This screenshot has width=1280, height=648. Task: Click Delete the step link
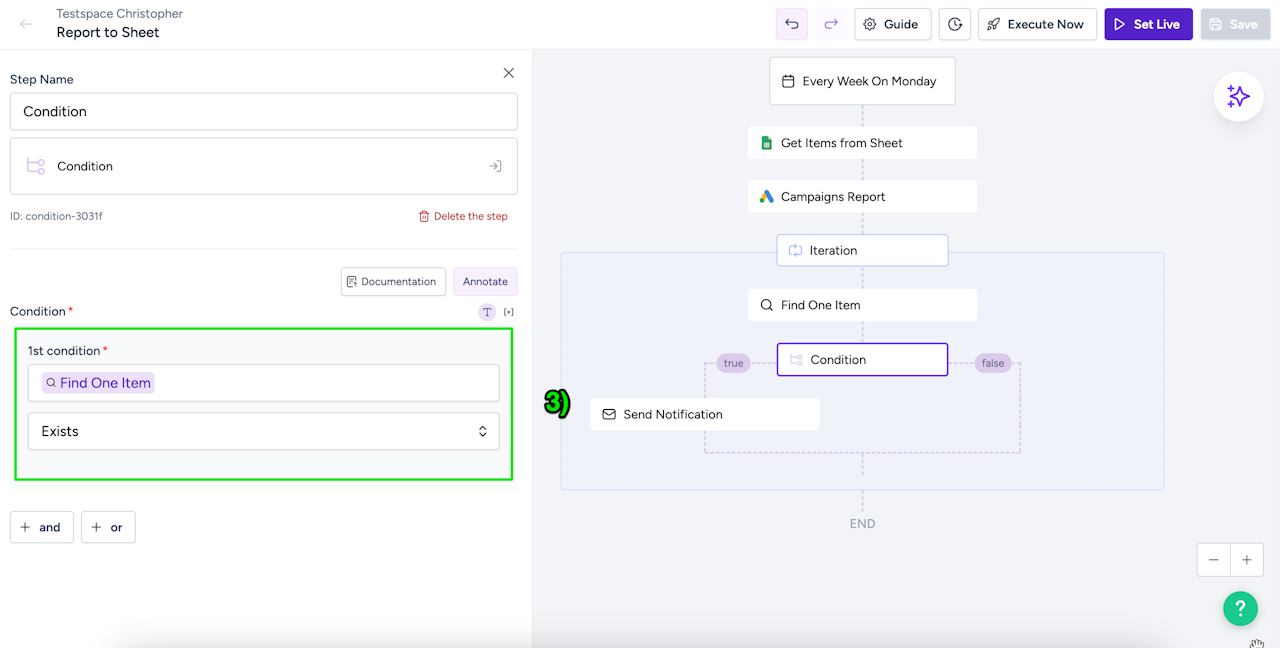click(x=463, y=216)
